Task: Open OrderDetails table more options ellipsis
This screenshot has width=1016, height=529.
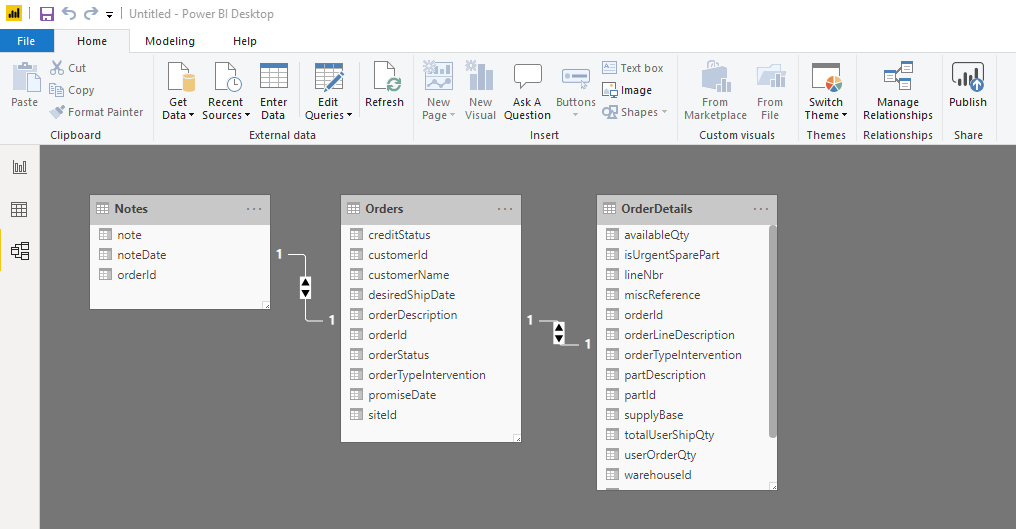Action: [x=761, y=209]
